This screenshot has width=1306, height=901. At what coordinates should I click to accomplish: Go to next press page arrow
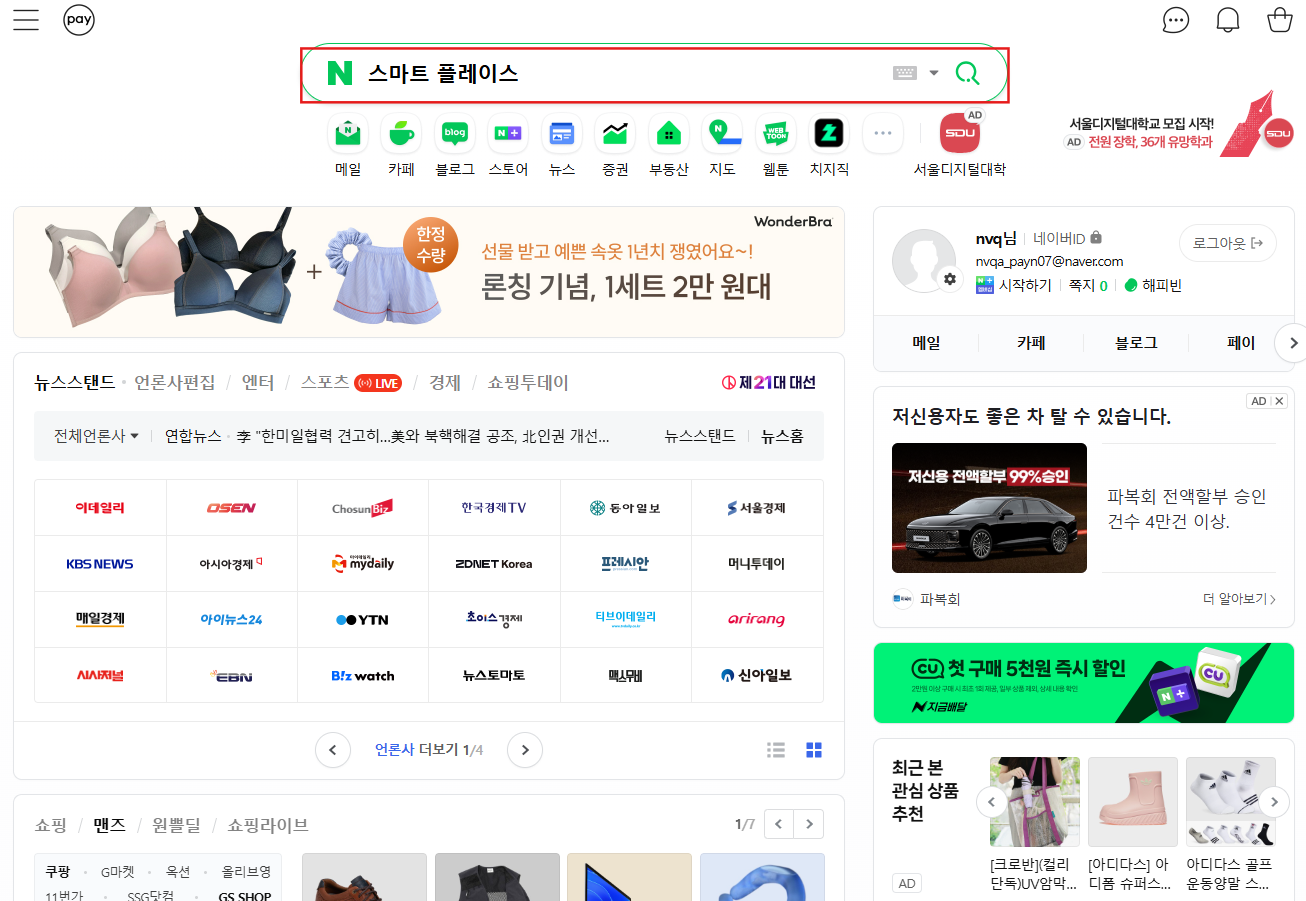click(525, 749)
